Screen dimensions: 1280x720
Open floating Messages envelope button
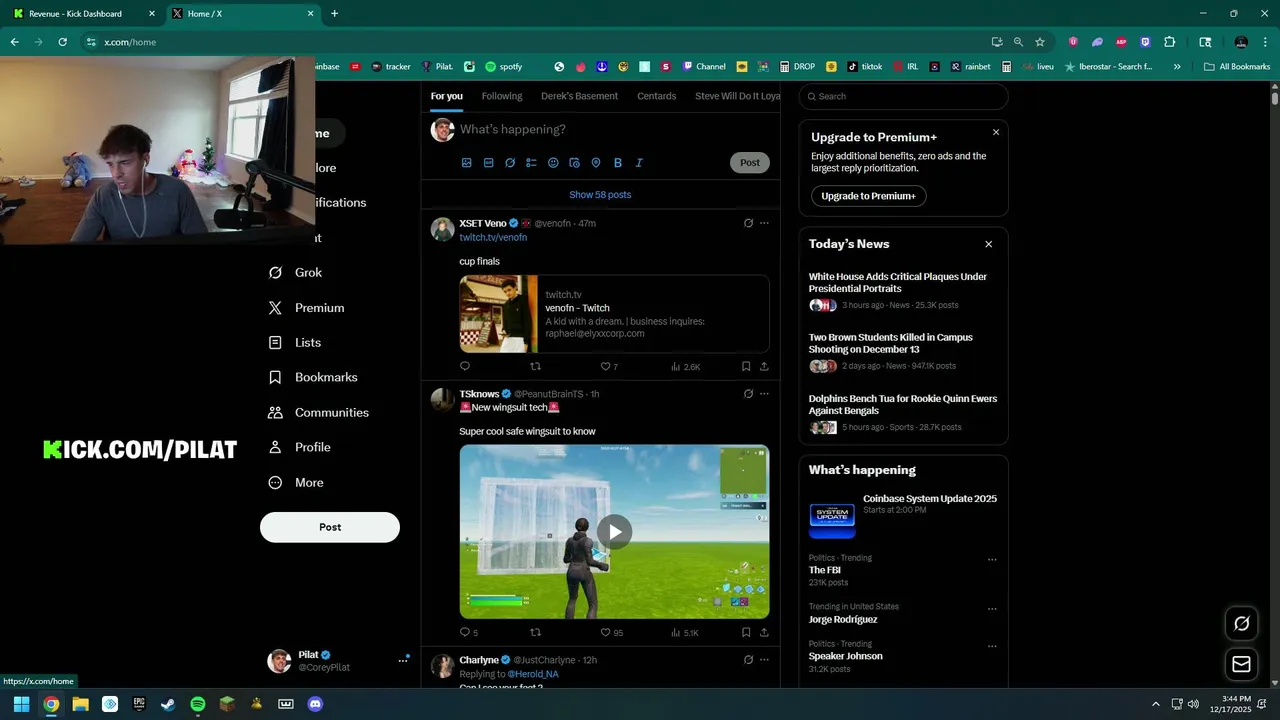pyautogui.click(x=1241, y=664)
